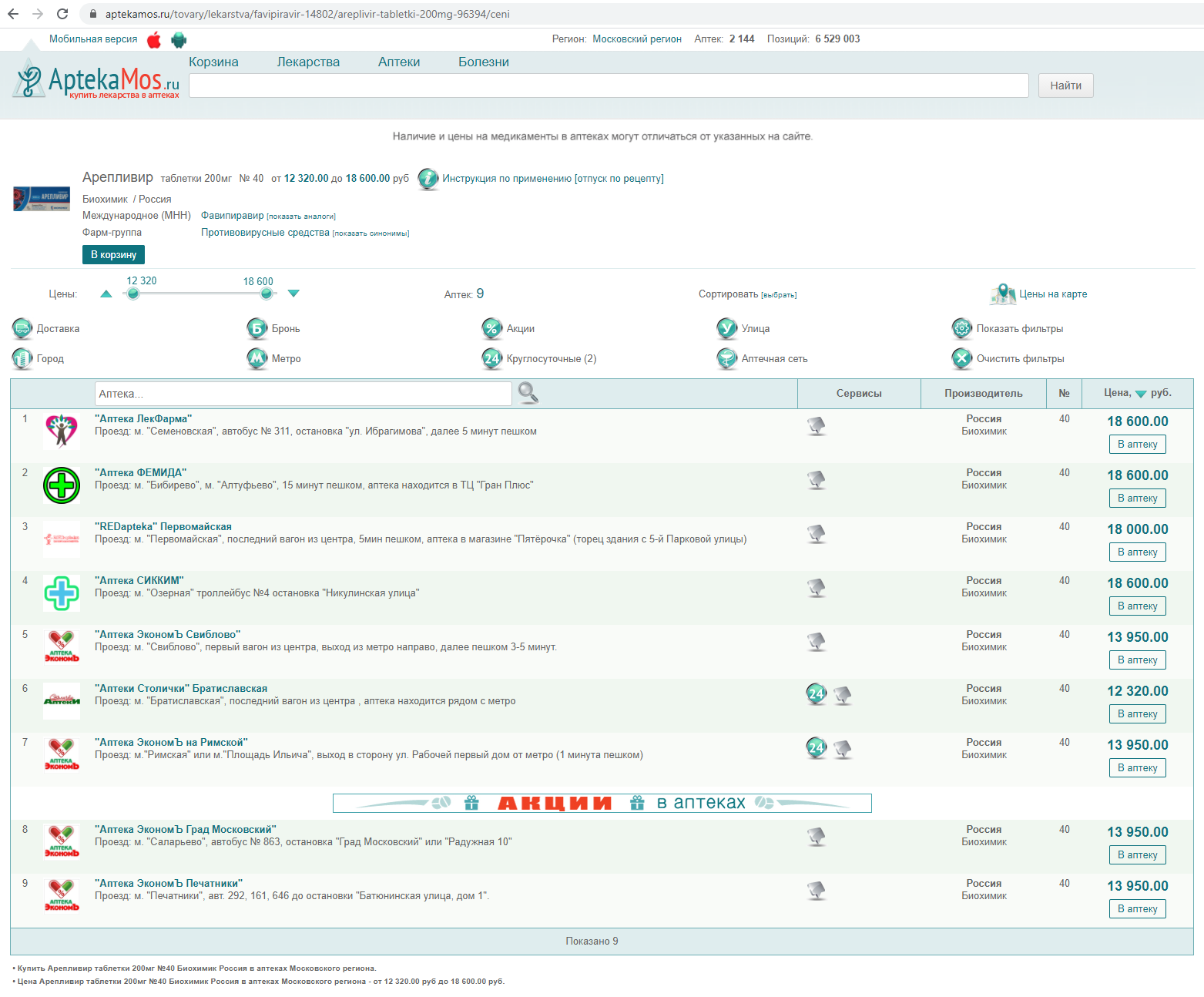The height and width of the screenshot is (997, 1204).
Task: Focus the Аптека... pharmacy name filter field
Action: 303,394
